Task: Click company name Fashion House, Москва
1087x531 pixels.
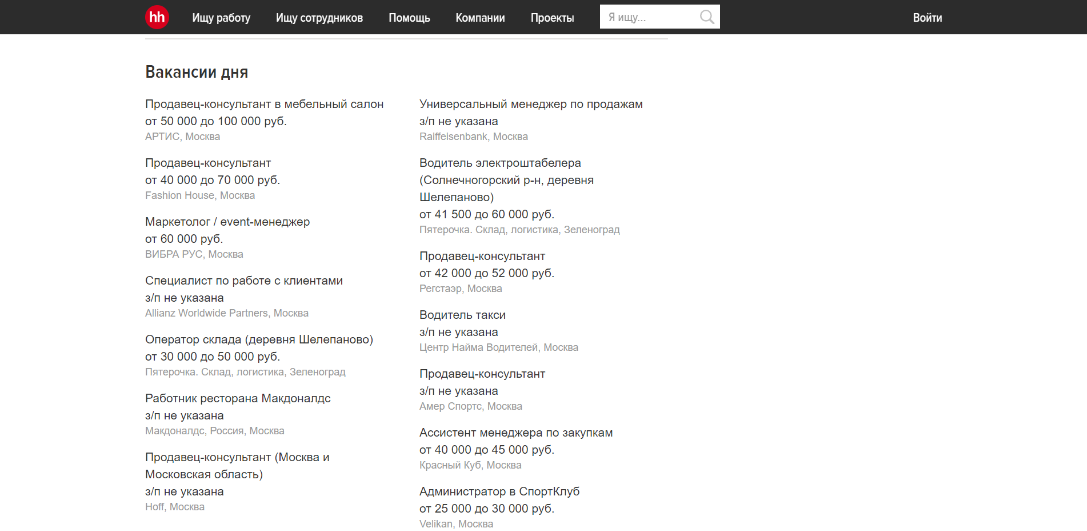Action: point(200,195)
